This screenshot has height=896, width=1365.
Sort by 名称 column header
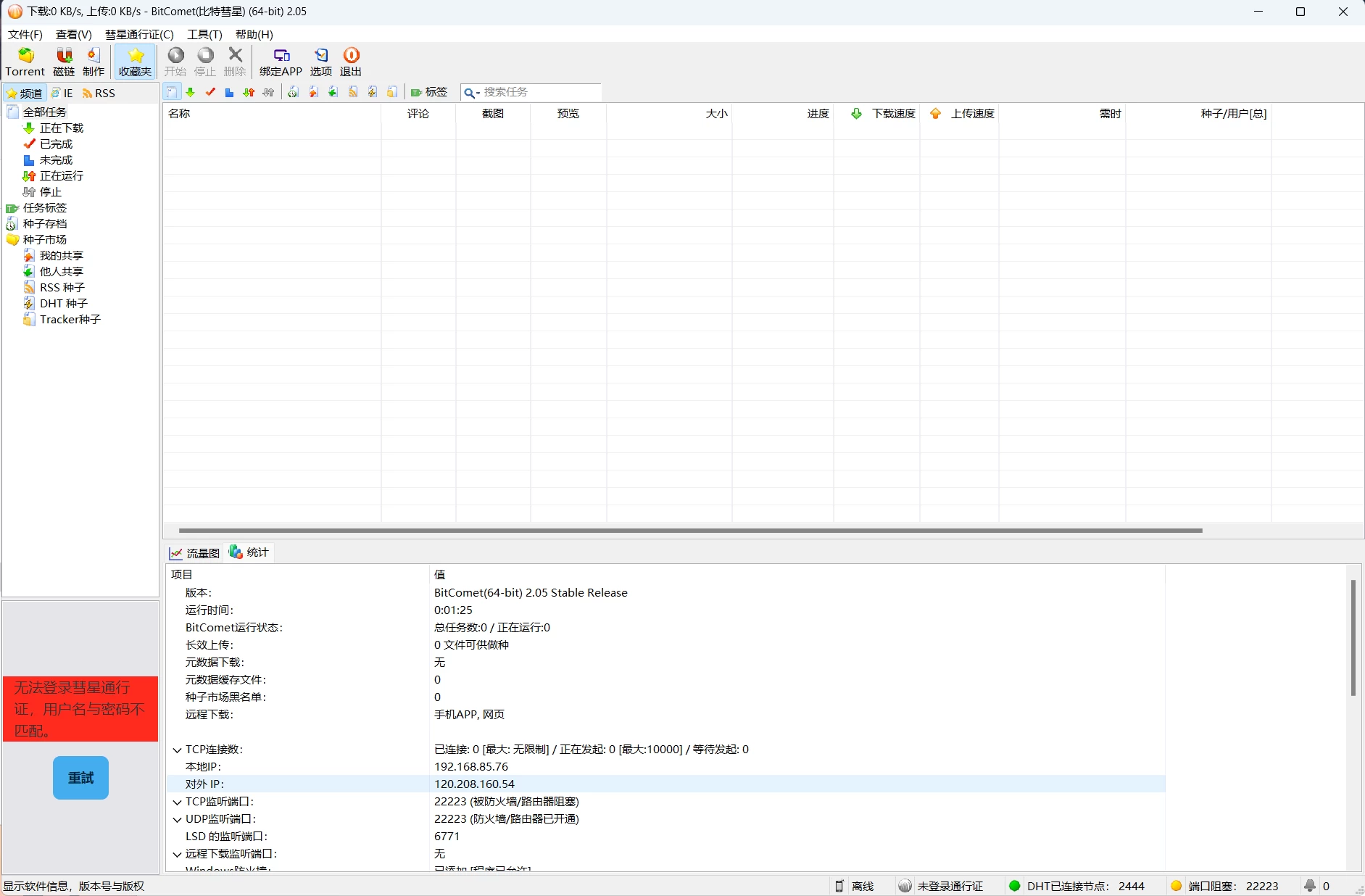tap(272, 113)
